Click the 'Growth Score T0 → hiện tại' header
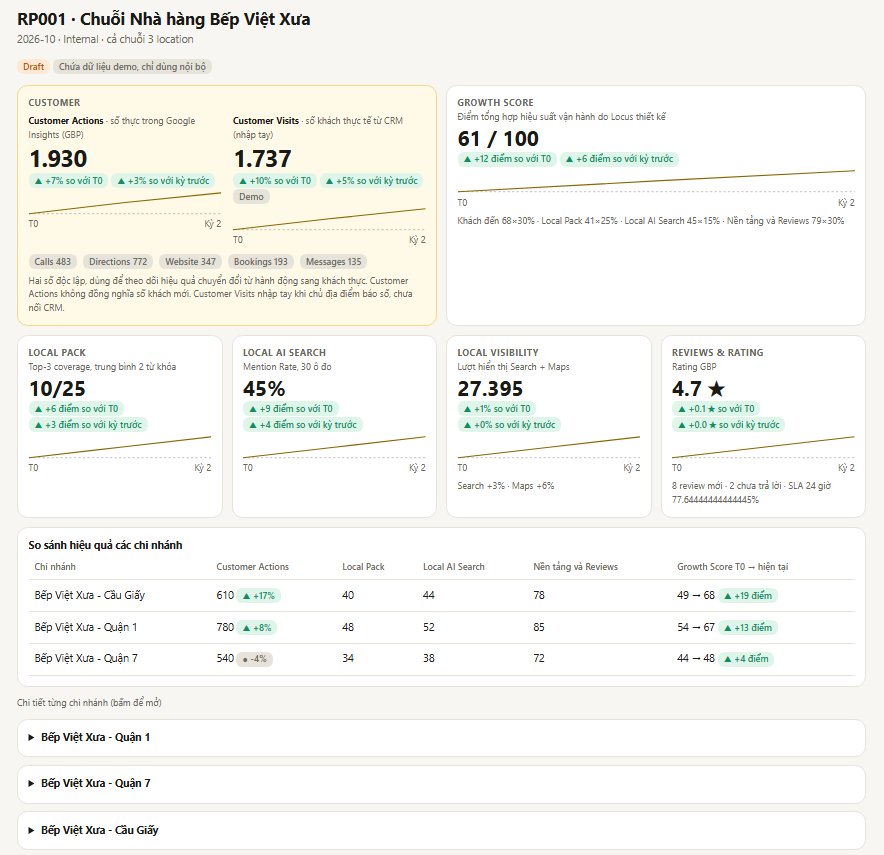 pyautogui.click(x=732, y=567)
